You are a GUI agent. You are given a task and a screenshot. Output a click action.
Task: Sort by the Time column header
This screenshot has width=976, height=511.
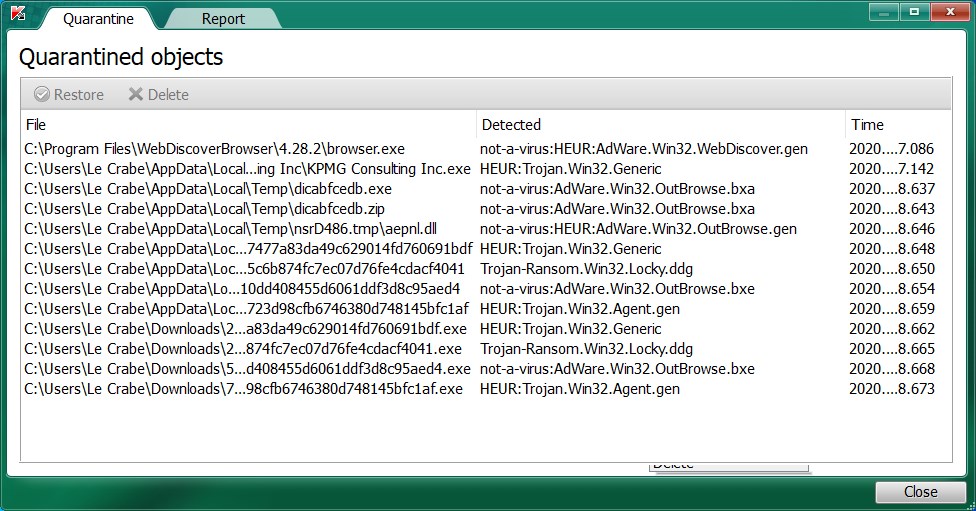pos(898,124)
